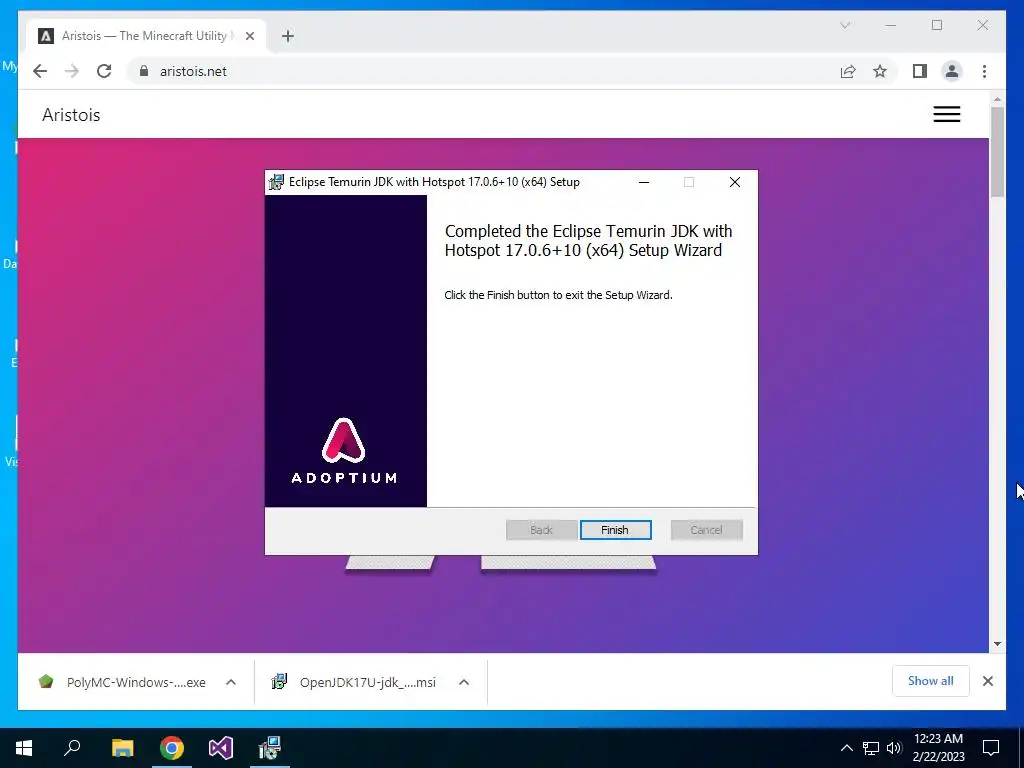This screenshot has width=1024, height=768.
Task: Reload the aristois.net page
Action: pos(104,71)
